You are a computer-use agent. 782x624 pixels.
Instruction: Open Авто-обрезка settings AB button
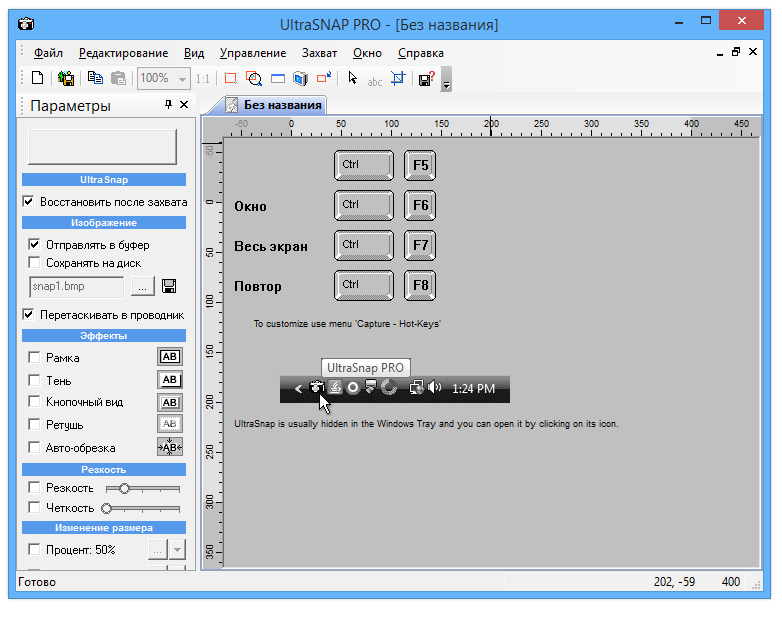(x=170, y=447)
